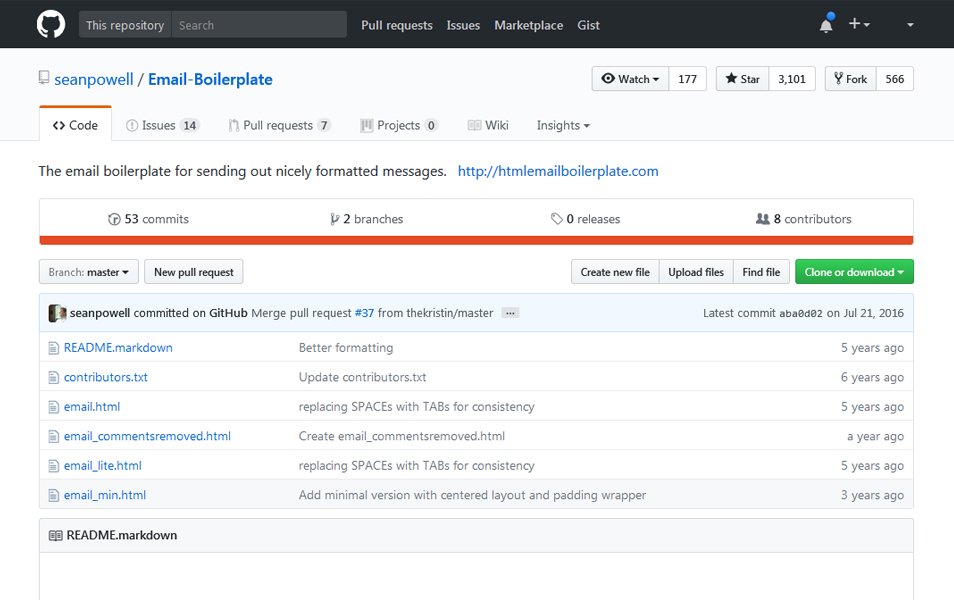Open Email-Boilerplate repository title link

tap(210, 79)
